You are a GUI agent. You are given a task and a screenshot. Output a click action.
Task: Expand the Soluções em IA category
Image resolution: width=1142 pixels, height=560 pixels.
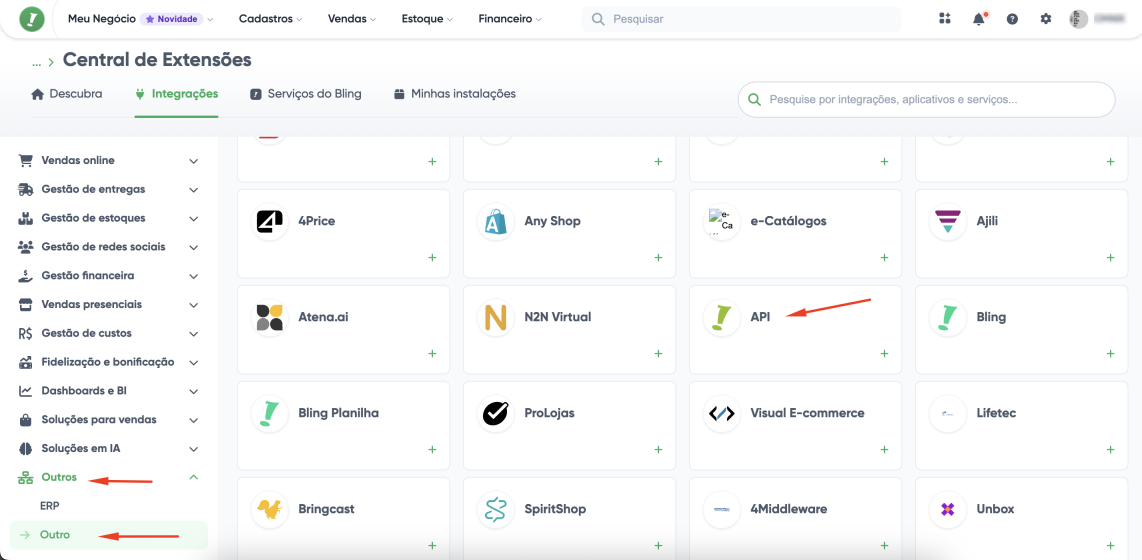(109, 449)
